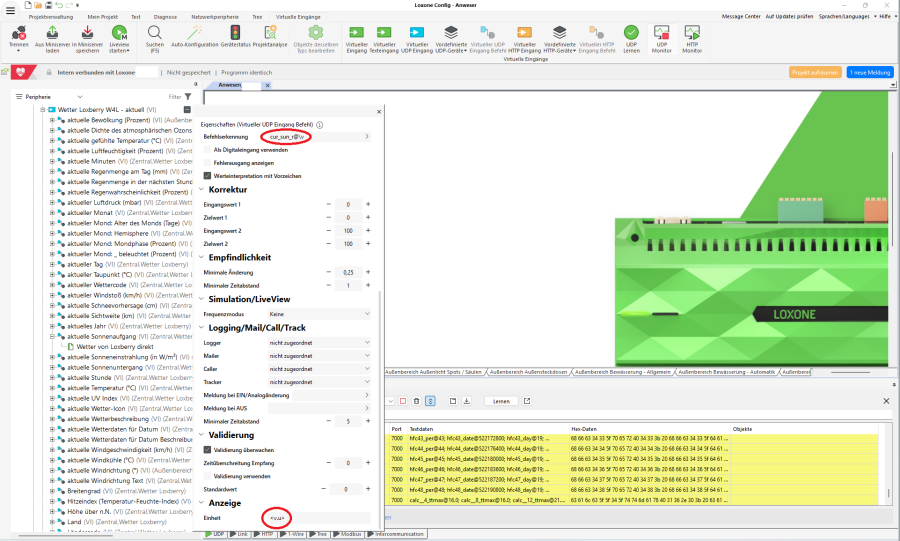900x541 pixels.
Task: Increase Eingangswert 1 with plus button
Action: 368,204
